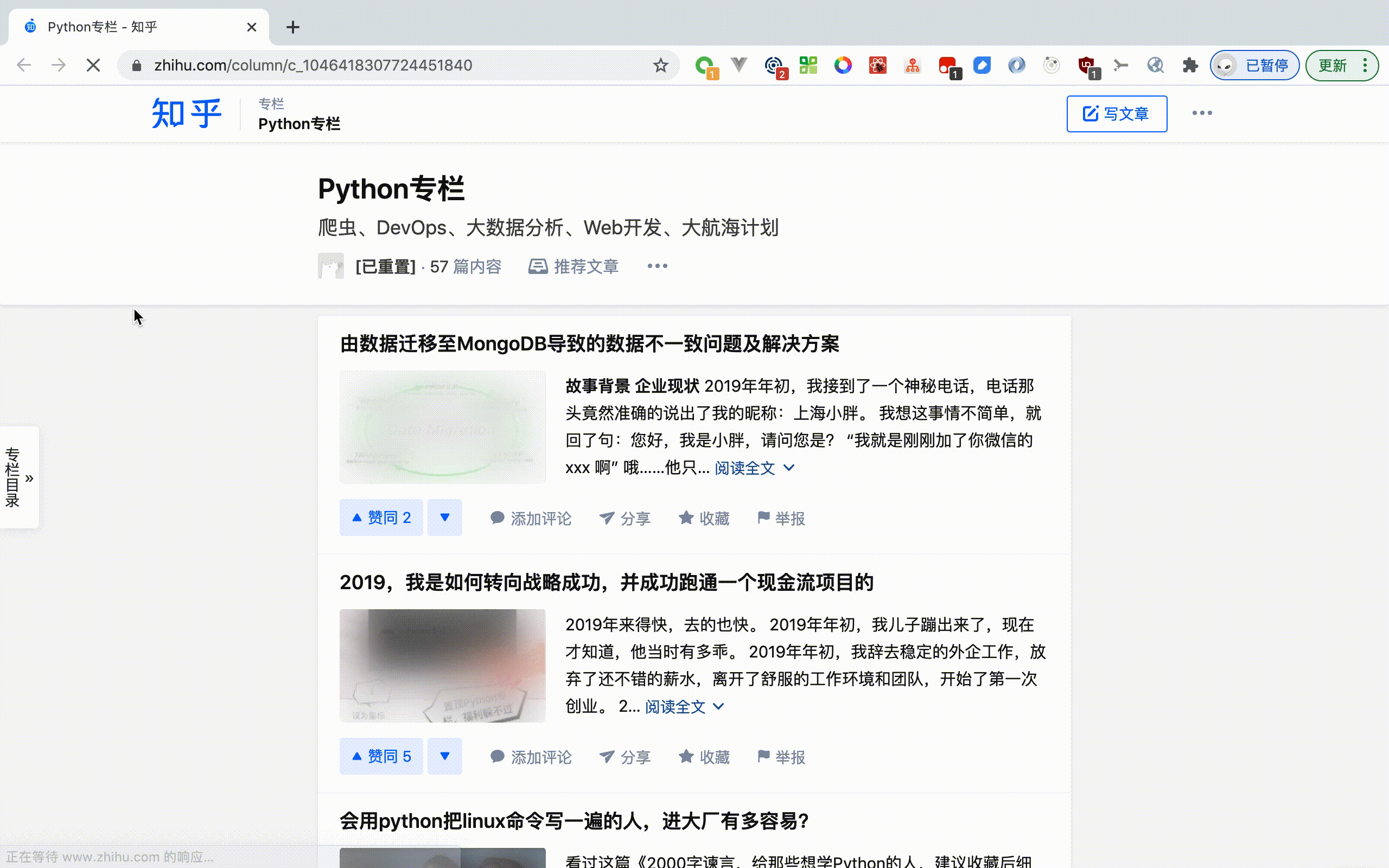Report the MongoDB article with 举报
This screenshot has height=868, width=1389.
pyautogui.click(x=781, y=519)
